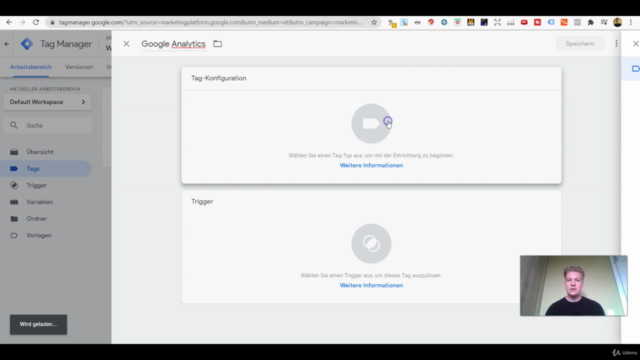
Task: Click the Suche search field
Action: tap(47, 125)
